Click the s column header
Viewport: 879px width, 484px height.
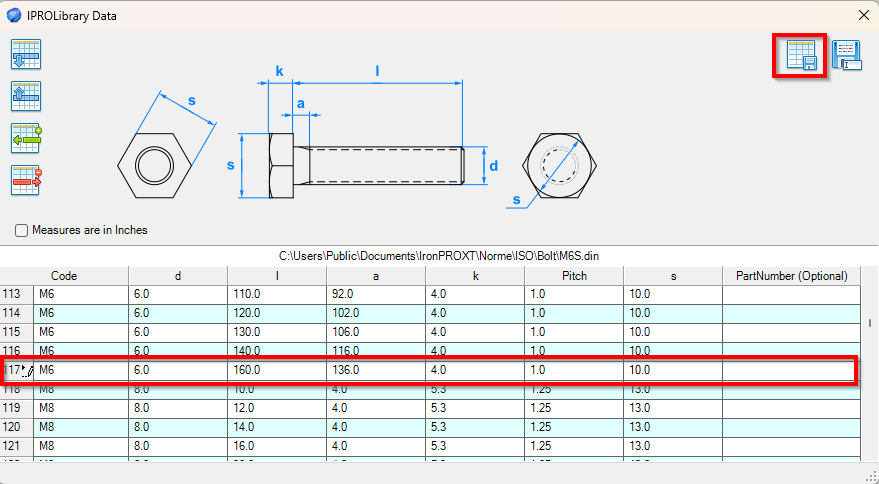pos(673,276)
